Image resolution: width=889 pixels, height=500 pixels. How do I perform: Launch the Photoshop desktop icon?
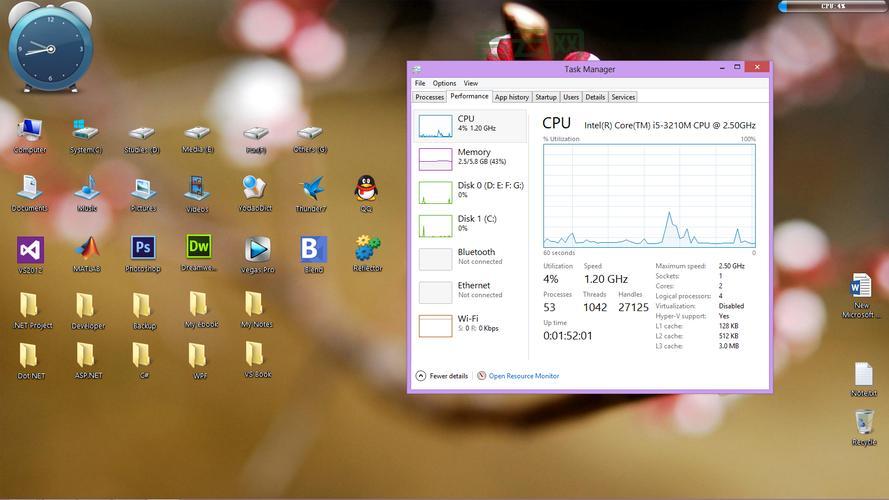click(x=143, y=254)
